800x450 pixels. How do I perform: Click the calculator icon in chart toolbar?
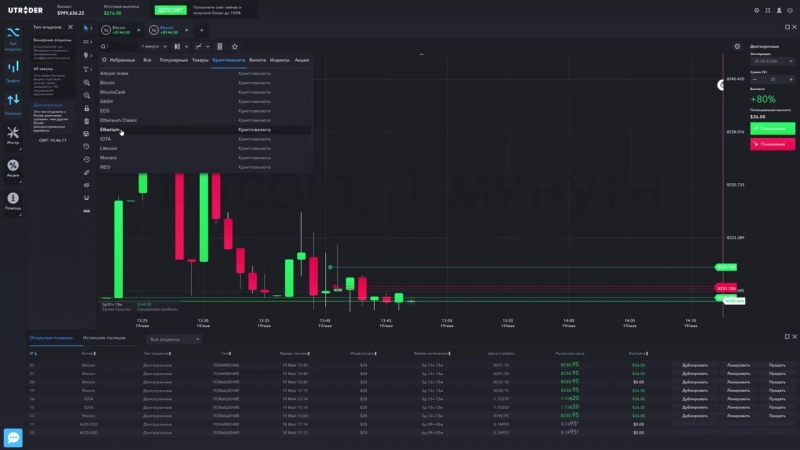pyautogui.click(x=220, y=46)
